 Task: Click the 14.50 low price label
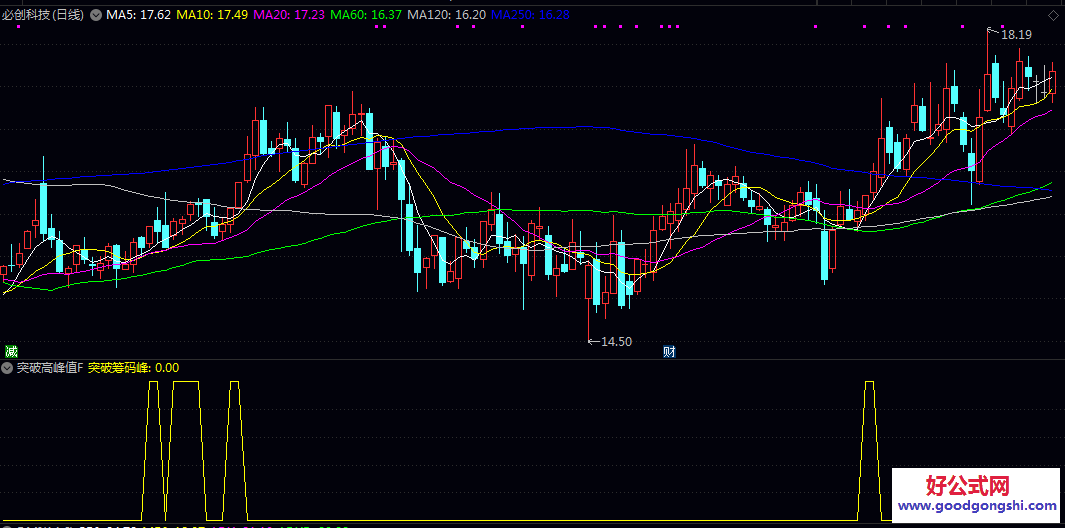[617, 342]
